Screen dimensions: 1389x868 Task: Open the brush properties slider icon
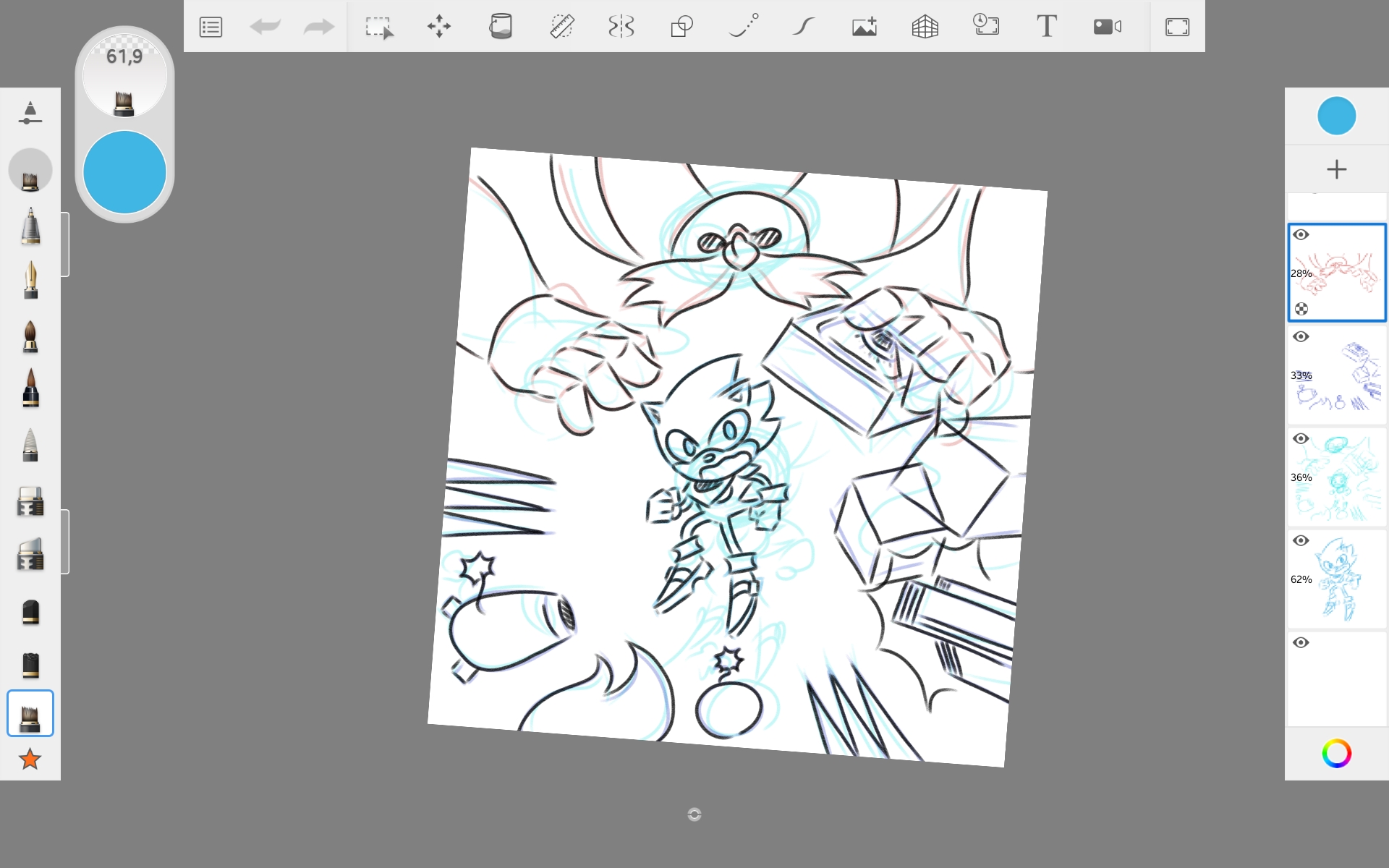30,113
